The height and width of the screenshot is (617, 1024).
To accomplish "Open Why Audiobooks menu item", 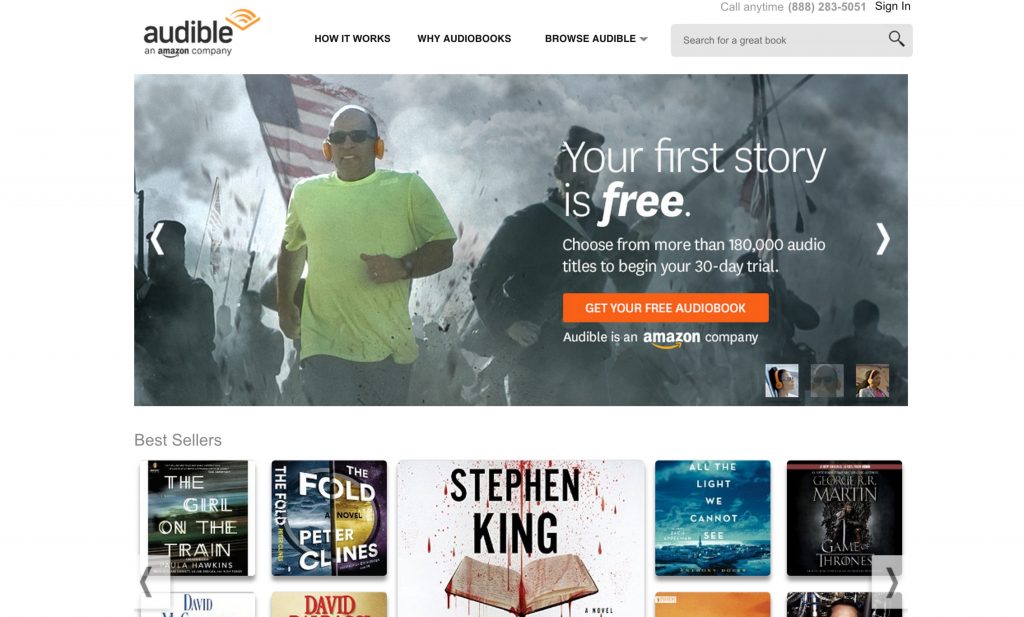I will point(464,39).
